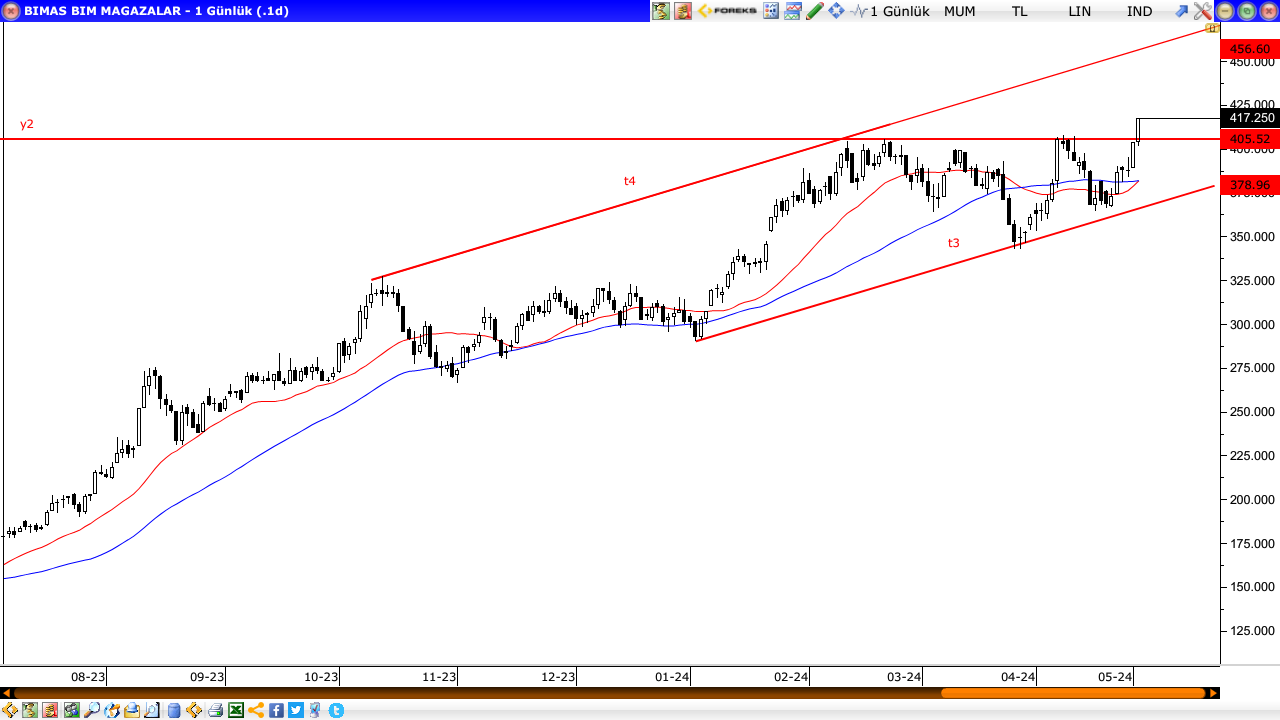Click the left scroll arrow of time scrollbar

point(6,693)
